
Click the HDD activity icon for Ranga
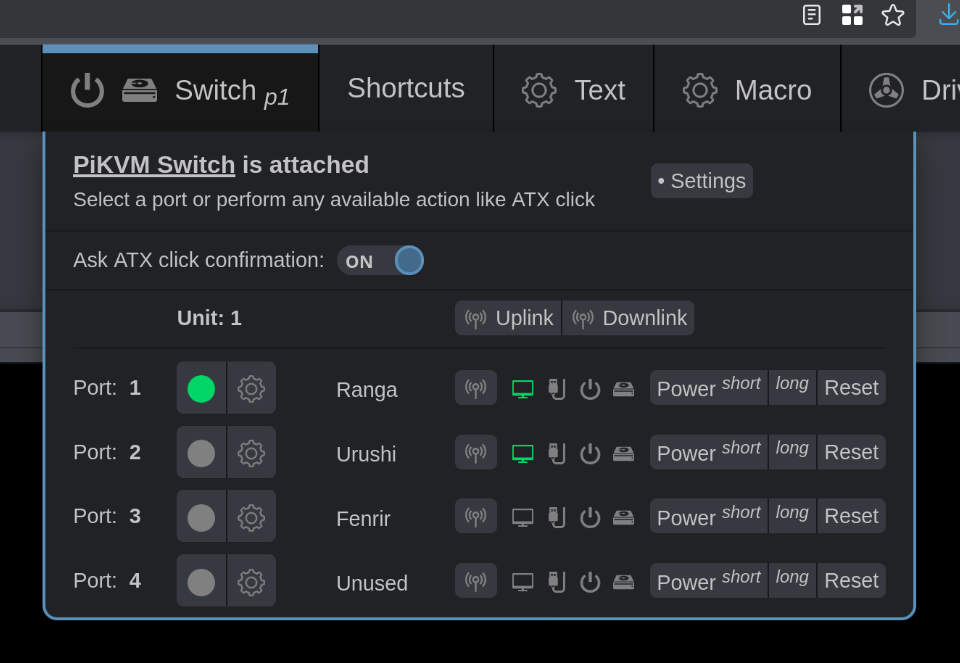coord(623,389)
